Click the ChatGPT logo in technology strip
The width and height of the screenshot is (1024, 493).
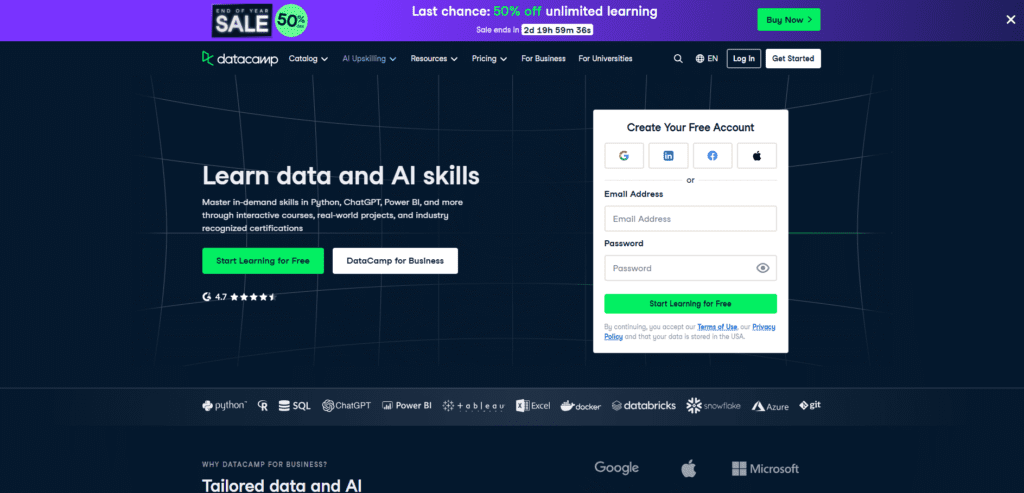point(346,406)
